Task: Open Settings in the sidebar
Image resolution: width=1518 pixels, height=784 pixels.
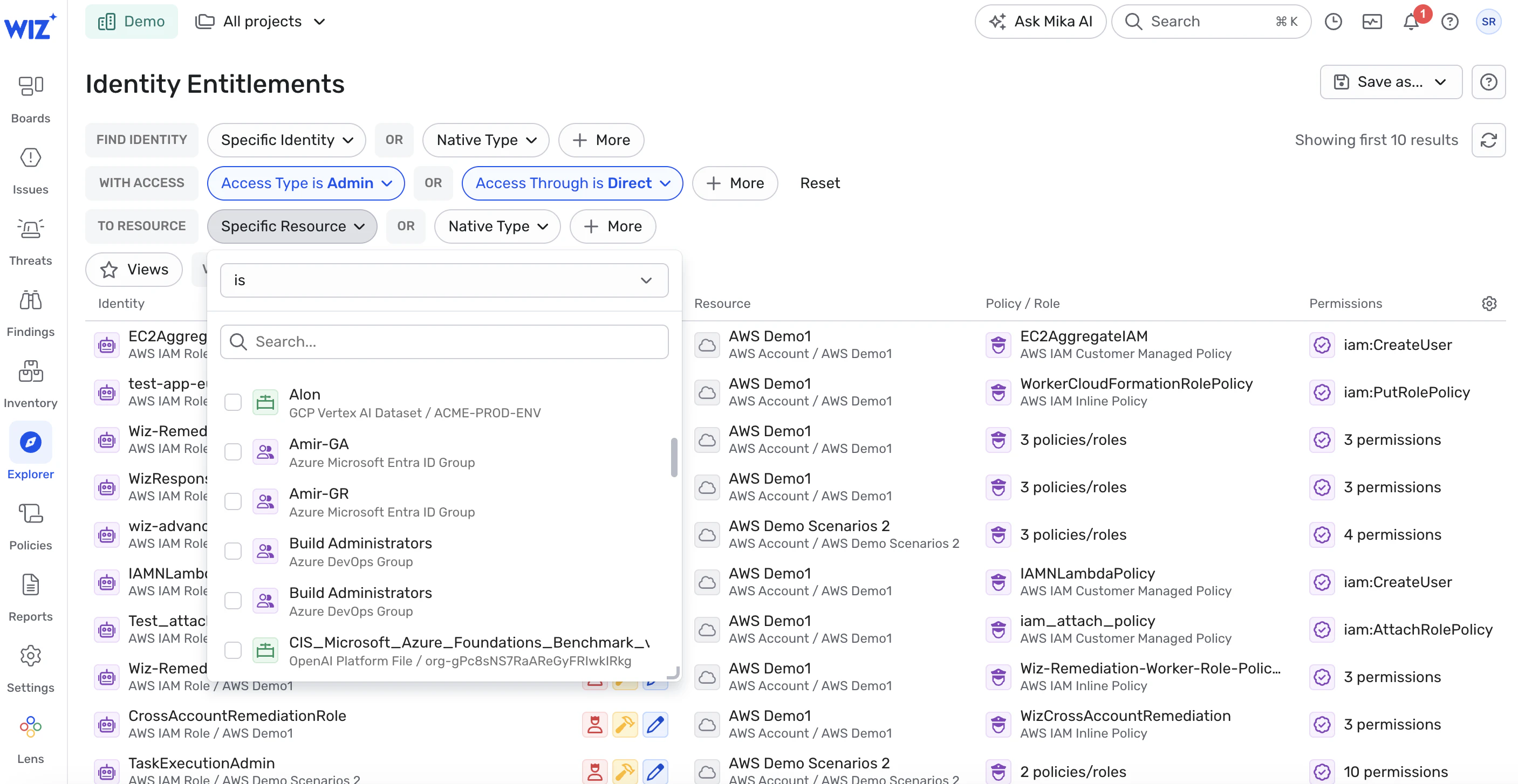Action: (31, 669)
